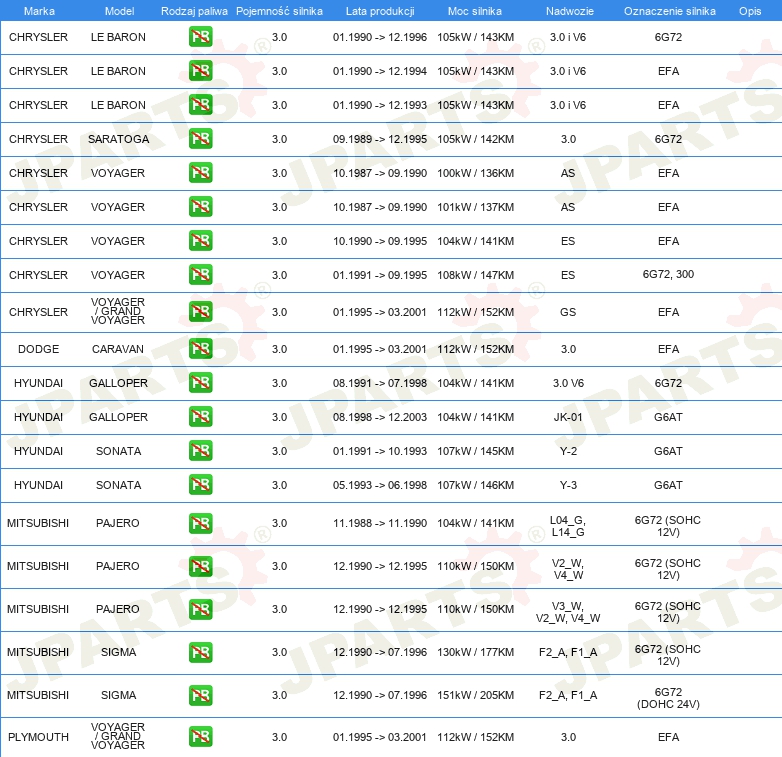The width and height of the screenshot is (782, 757).
Task: Click the Oznaczenie silnika column header
Action: coord(669,11)
